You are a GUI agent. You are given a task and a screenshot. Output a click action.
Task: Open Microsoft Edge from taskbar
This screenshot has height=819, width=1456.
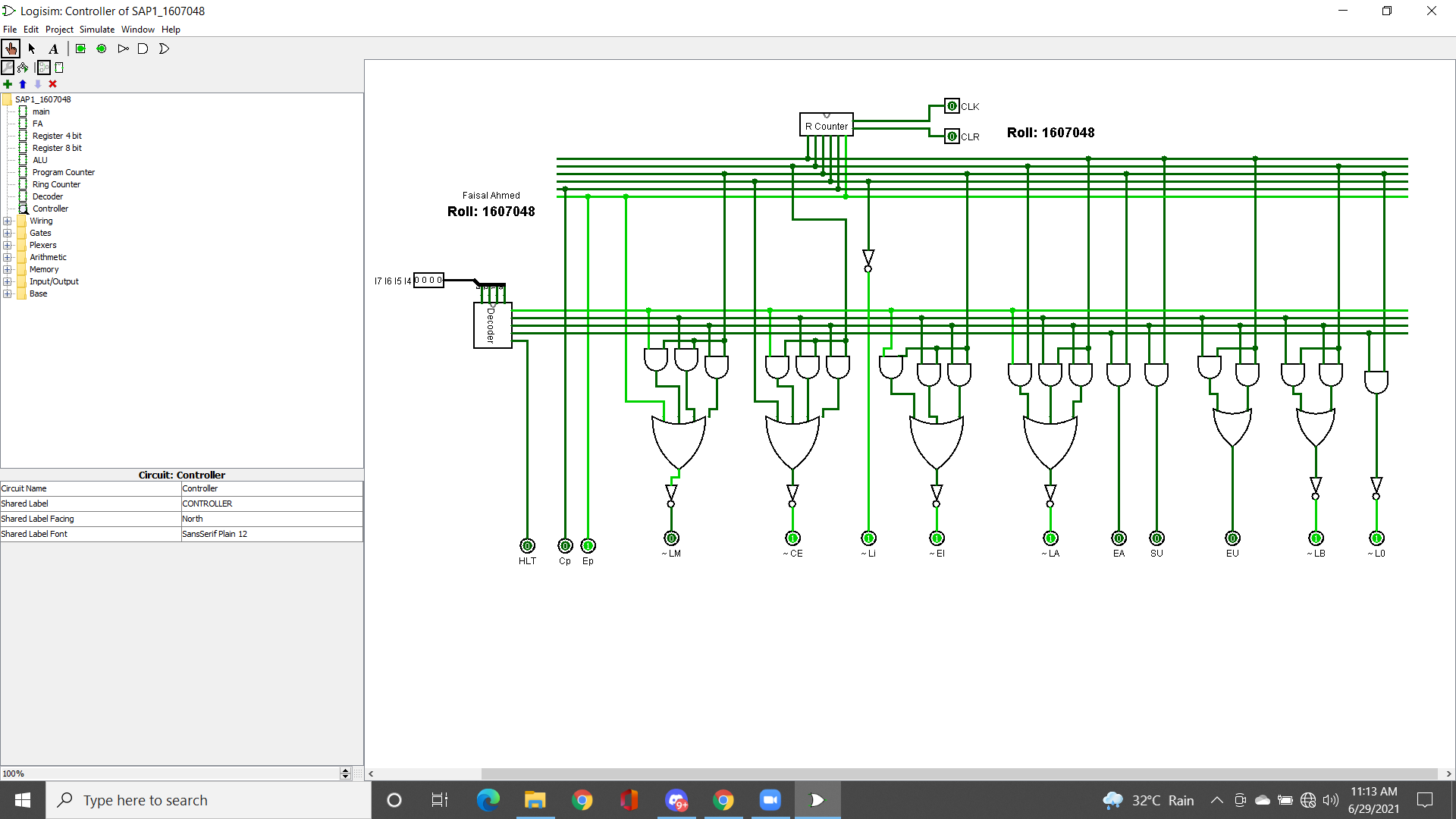488,800
